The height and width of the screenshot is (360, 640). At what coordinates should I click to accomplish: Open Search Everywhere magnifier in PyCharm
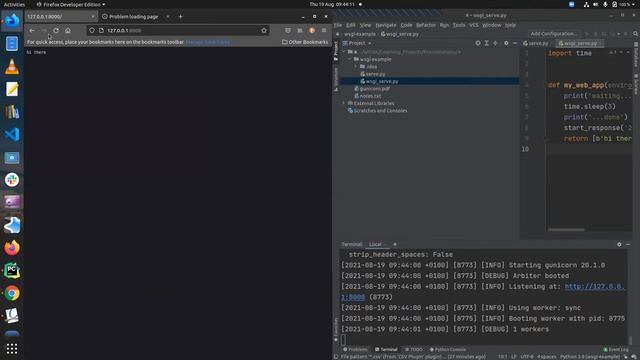[x=636, y=34]
